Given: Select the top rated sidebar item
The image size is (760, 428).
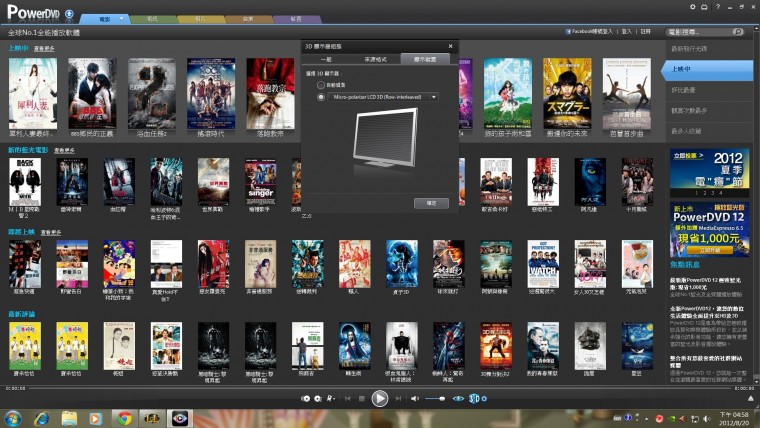Looking at the screenshot, I should [x=710, y=90].
